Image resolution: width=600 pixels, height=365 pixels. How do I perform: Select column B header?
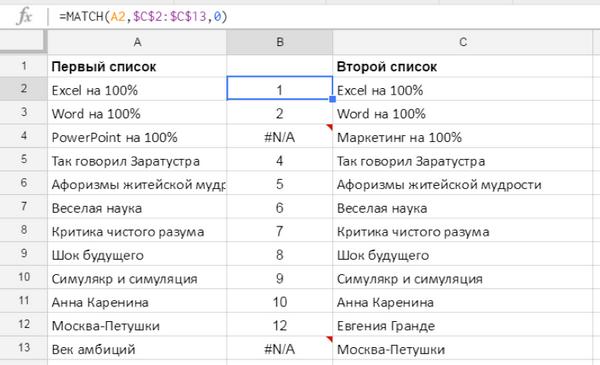[280, 42]
